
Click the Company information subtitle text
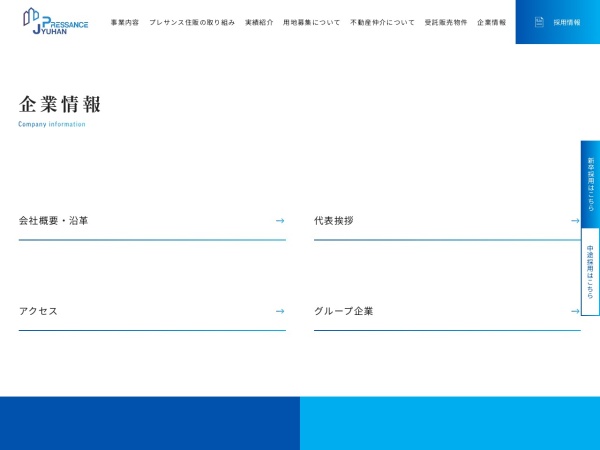coord(52,124)
